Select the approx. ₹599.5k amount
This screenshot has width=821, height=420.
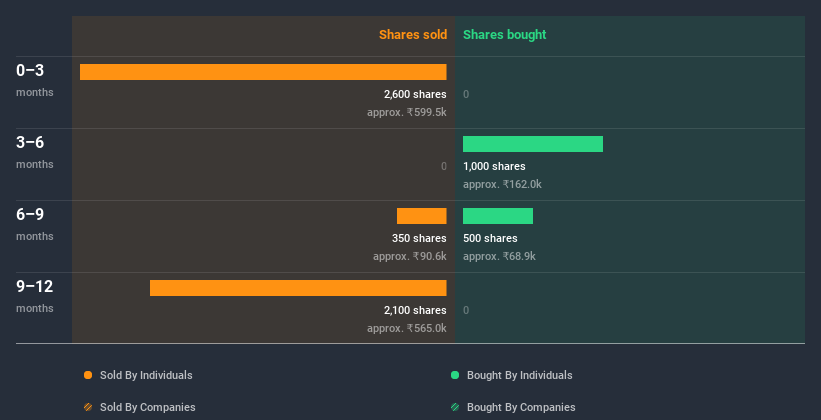[x=407, y=112]
